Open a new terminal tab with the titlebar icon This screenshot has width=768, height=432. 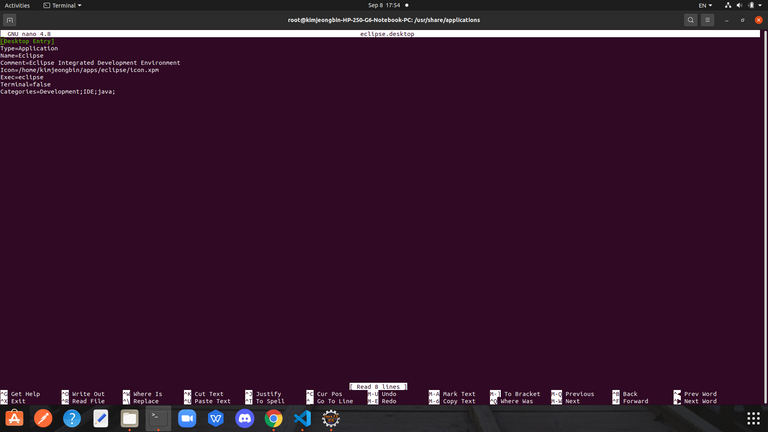click(x=10, y=20)
